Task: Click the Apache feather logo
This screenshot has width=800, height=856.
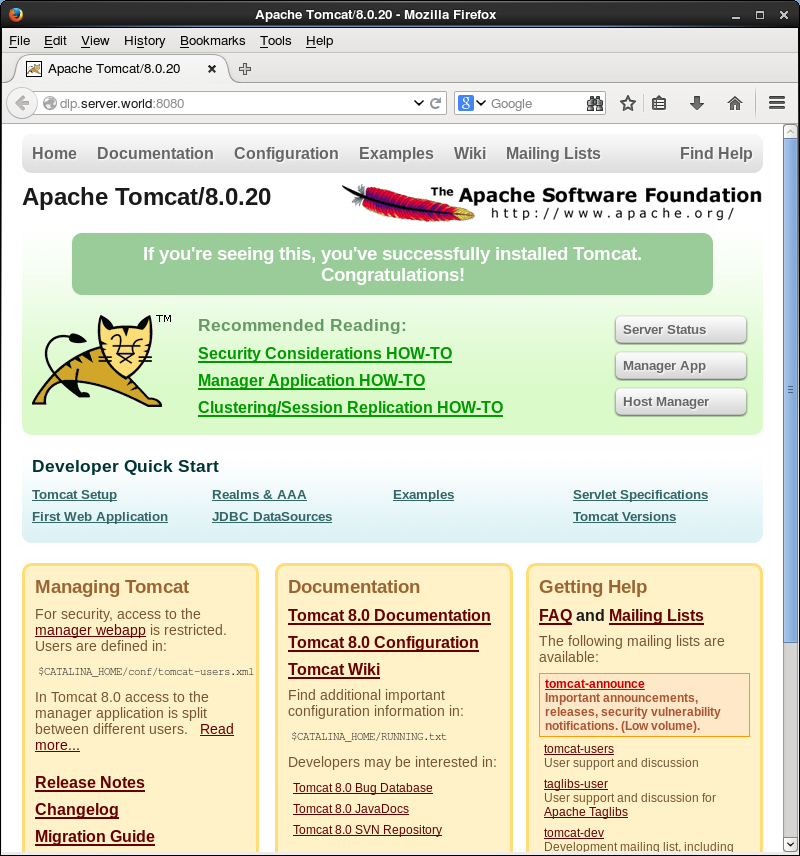Action: 407,203
